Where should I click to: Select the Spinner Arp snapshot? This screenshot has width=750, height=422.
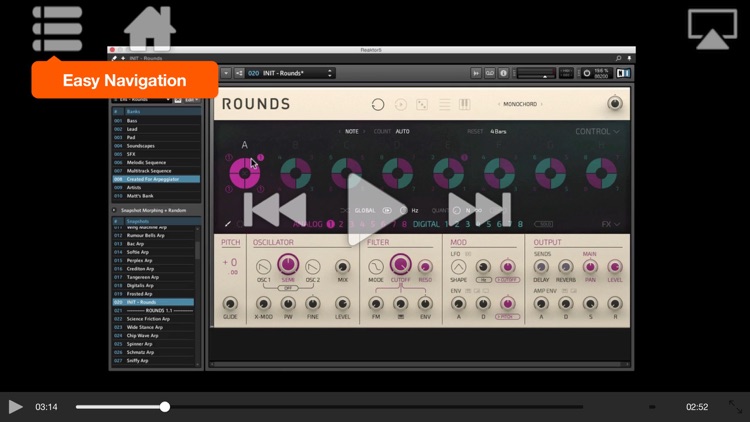[x=153, y=344]
